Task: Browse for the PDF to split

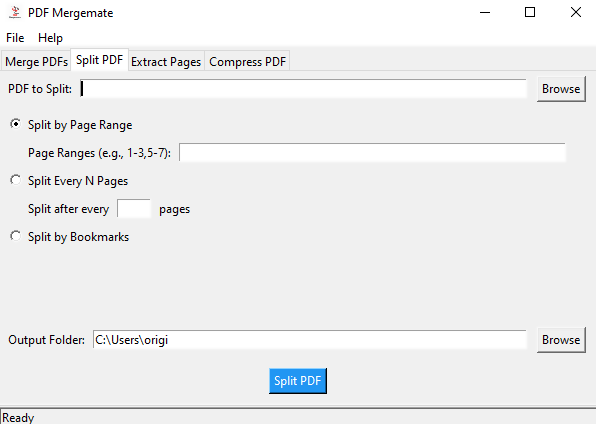Action: coord(561,89)
